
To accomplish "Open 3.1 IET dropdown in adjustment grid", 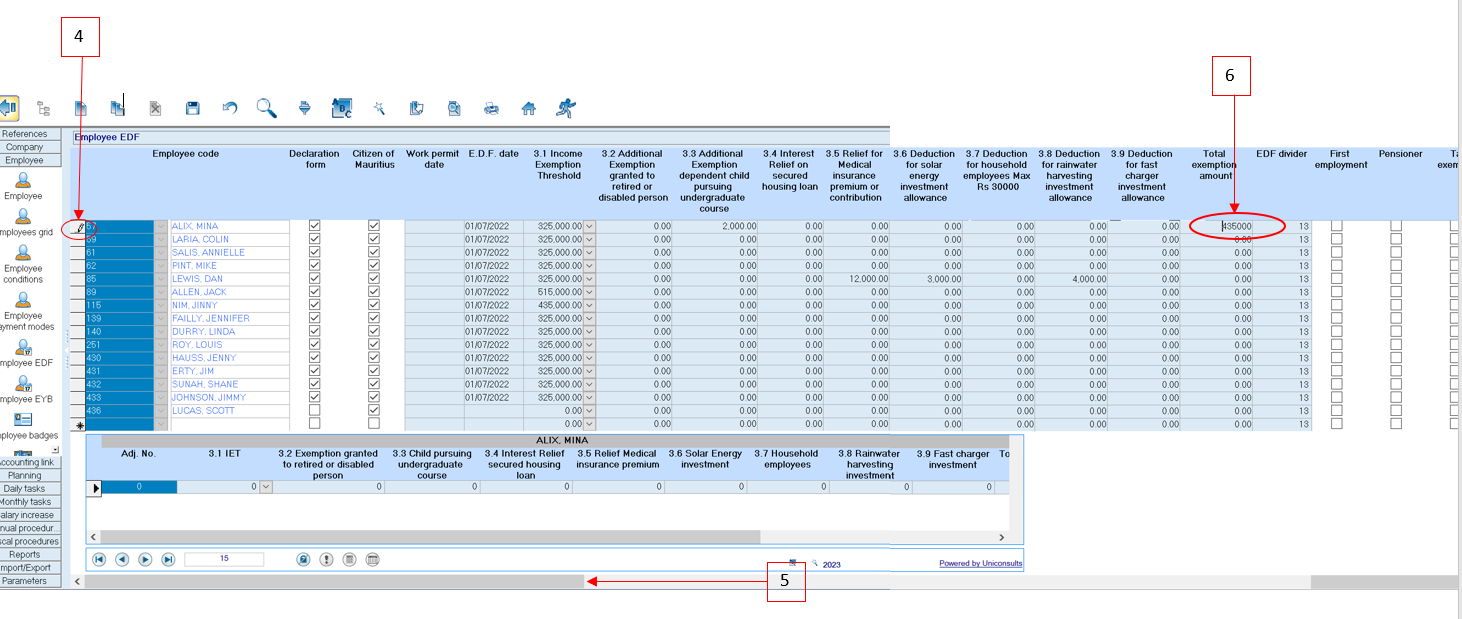I will 266,487.
